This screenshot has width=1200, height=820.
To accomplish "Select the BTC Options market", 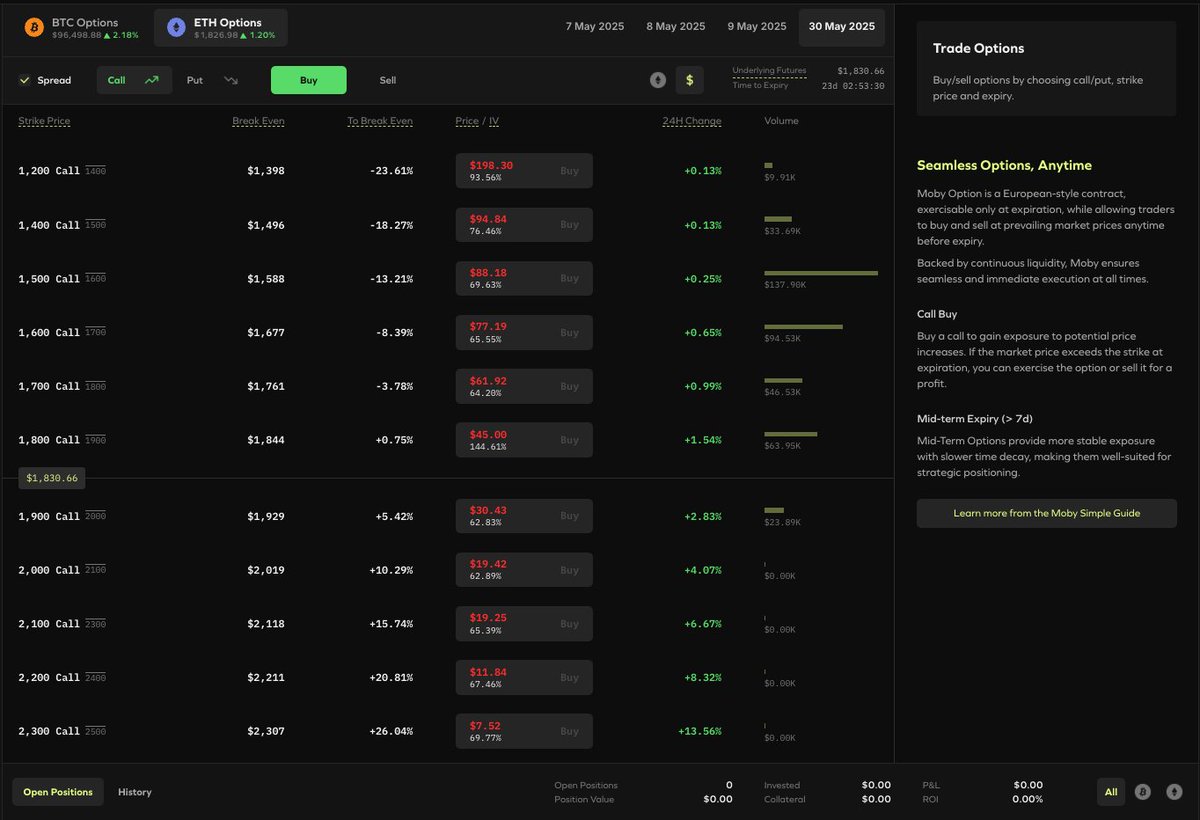I will [81, 28].
